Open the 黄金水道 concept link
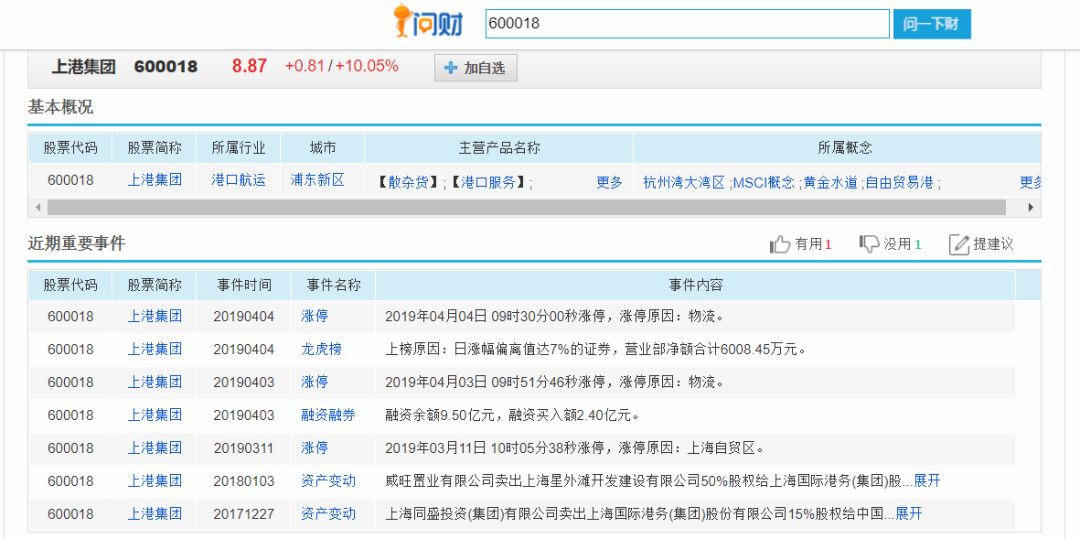Viewport: 1080px width, 539px height. [831, 182]
